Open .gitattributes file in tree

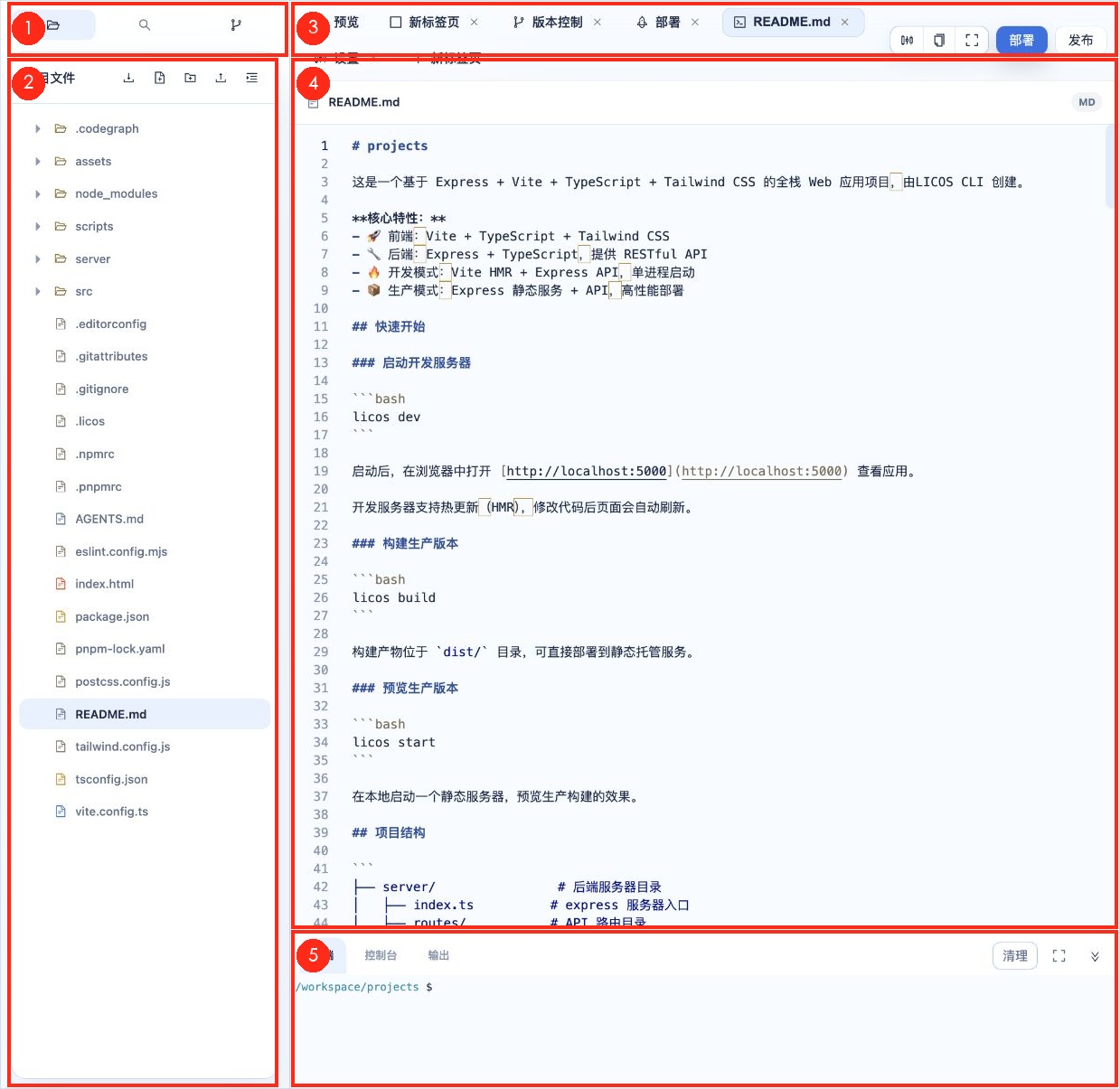click(145, 356)
